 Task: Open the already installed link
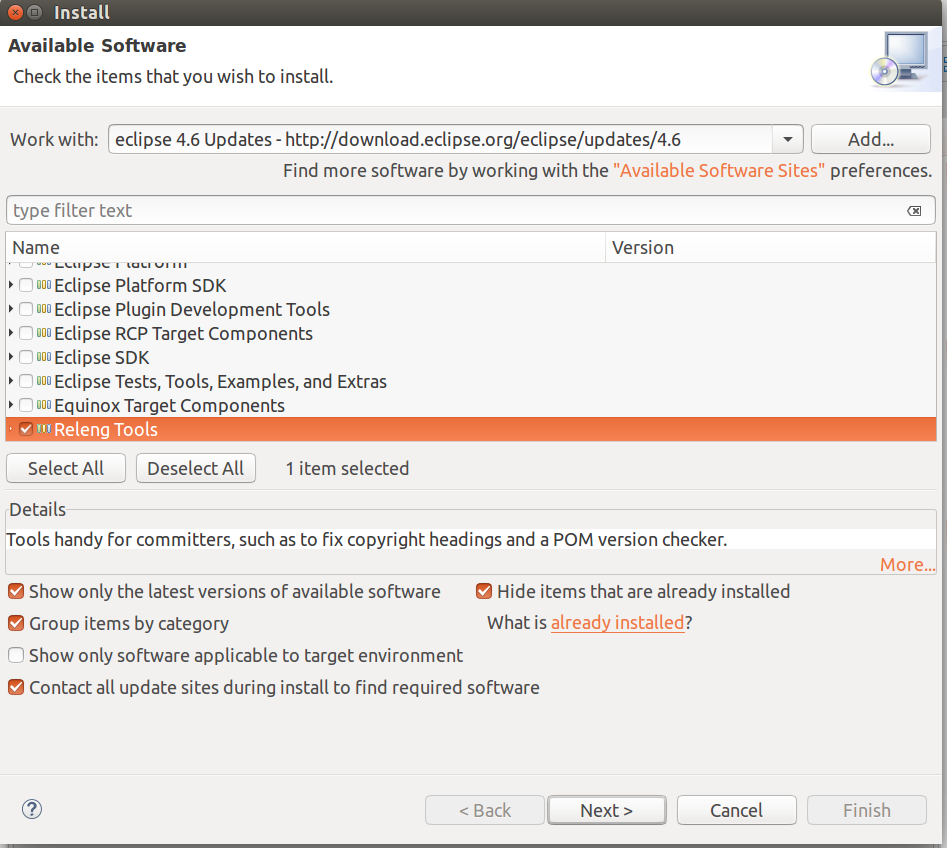[x=617, y=623]
